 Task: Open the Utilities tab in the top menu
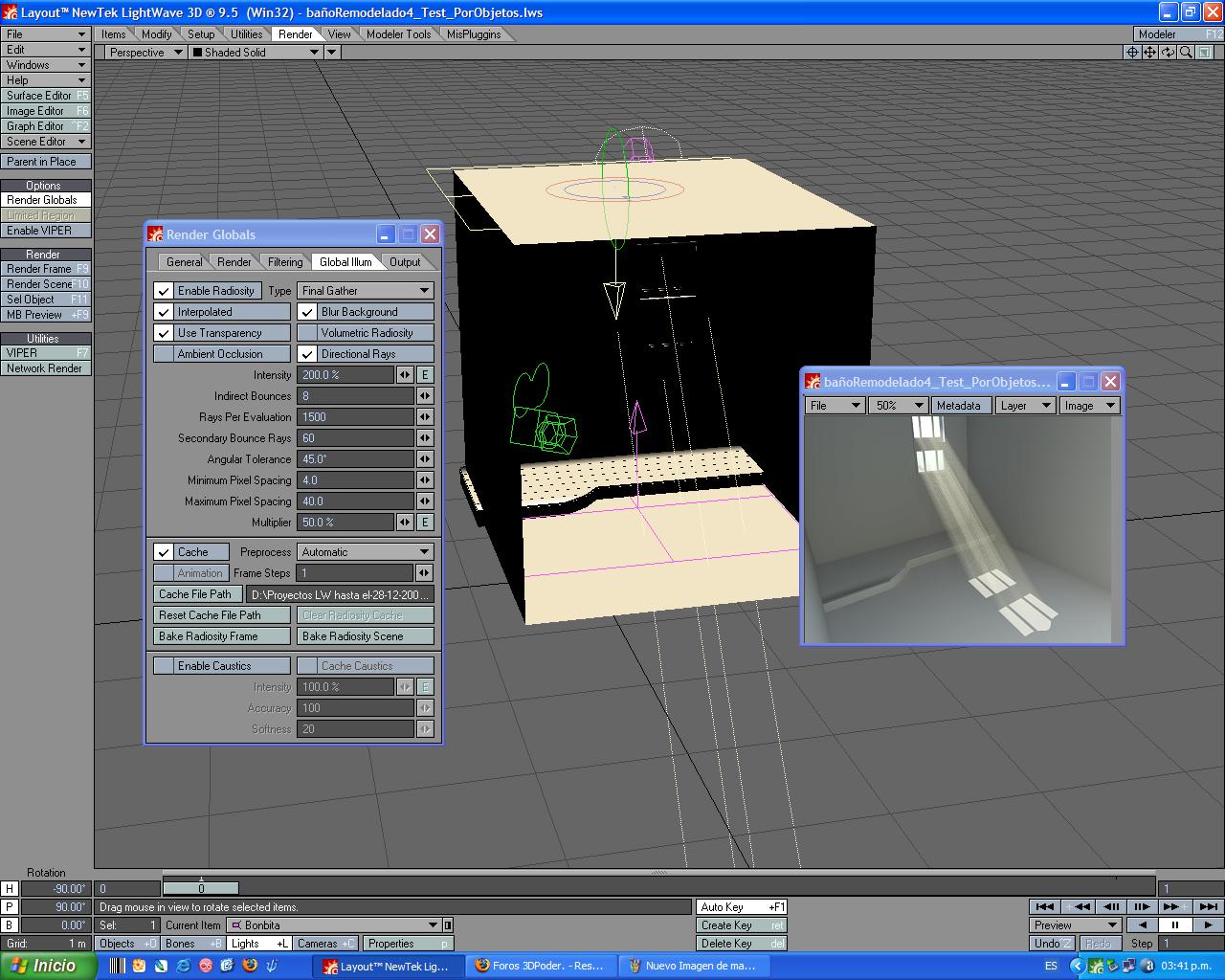coord(246,34)
